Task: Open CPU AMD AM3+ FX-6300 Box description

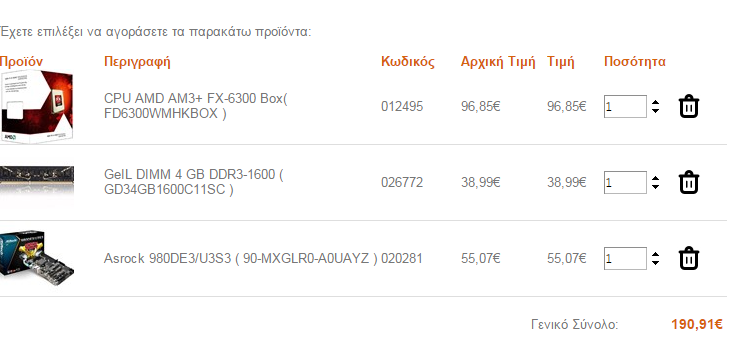Action: [195, 106]
